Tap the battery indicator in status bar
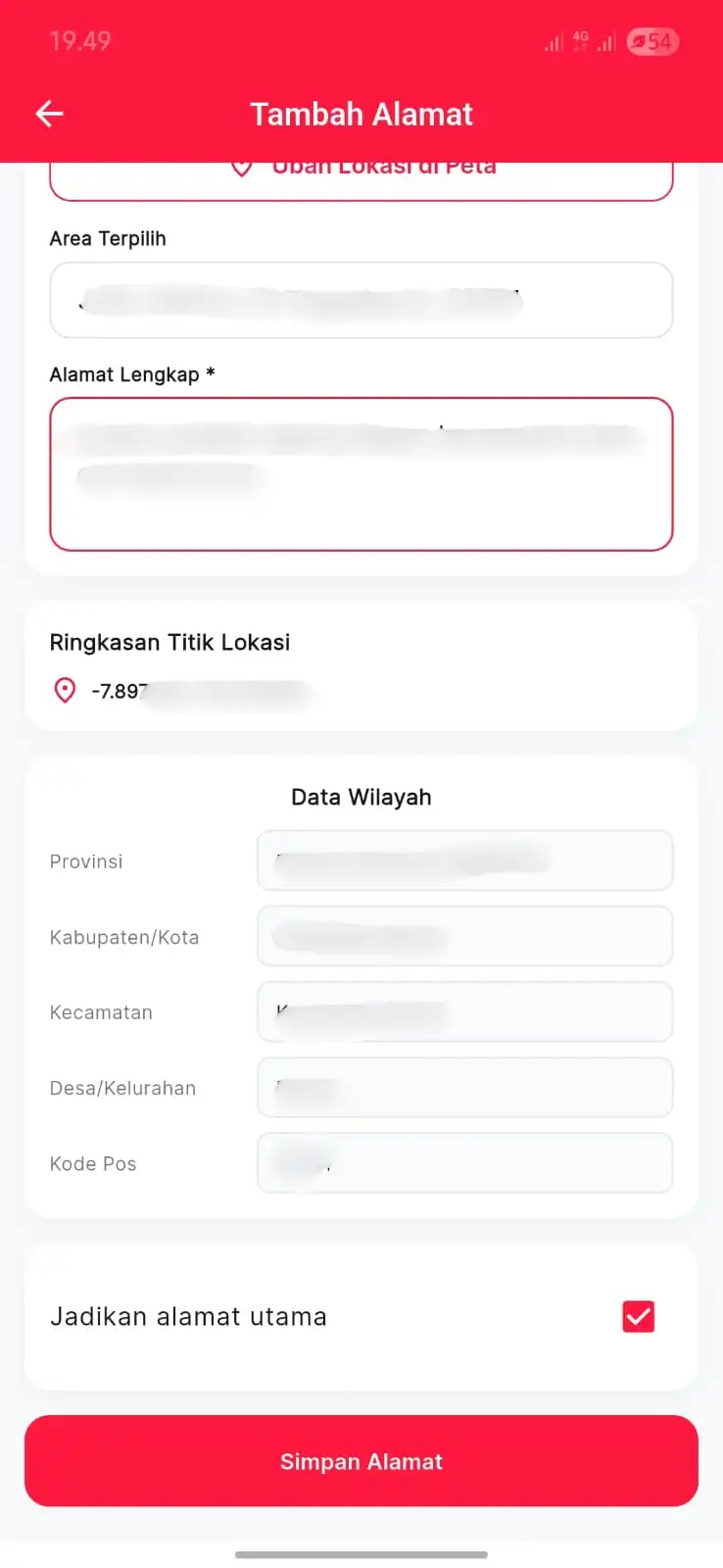The height and width of the screenshot is (1568, 723). pyautogui.click(x=653, y=42)
